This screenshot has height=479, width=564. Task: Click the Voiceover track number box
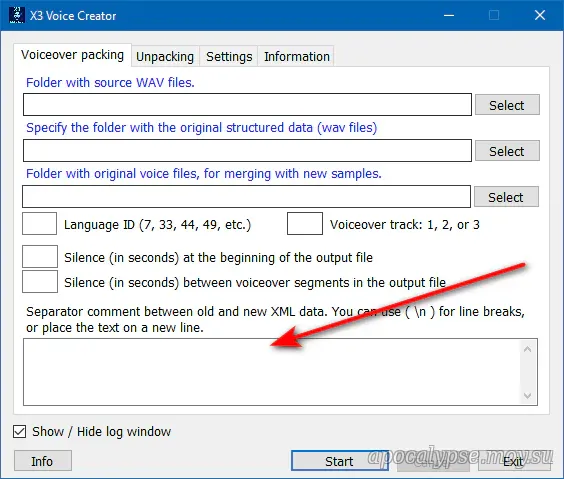(x=305, y=224)
